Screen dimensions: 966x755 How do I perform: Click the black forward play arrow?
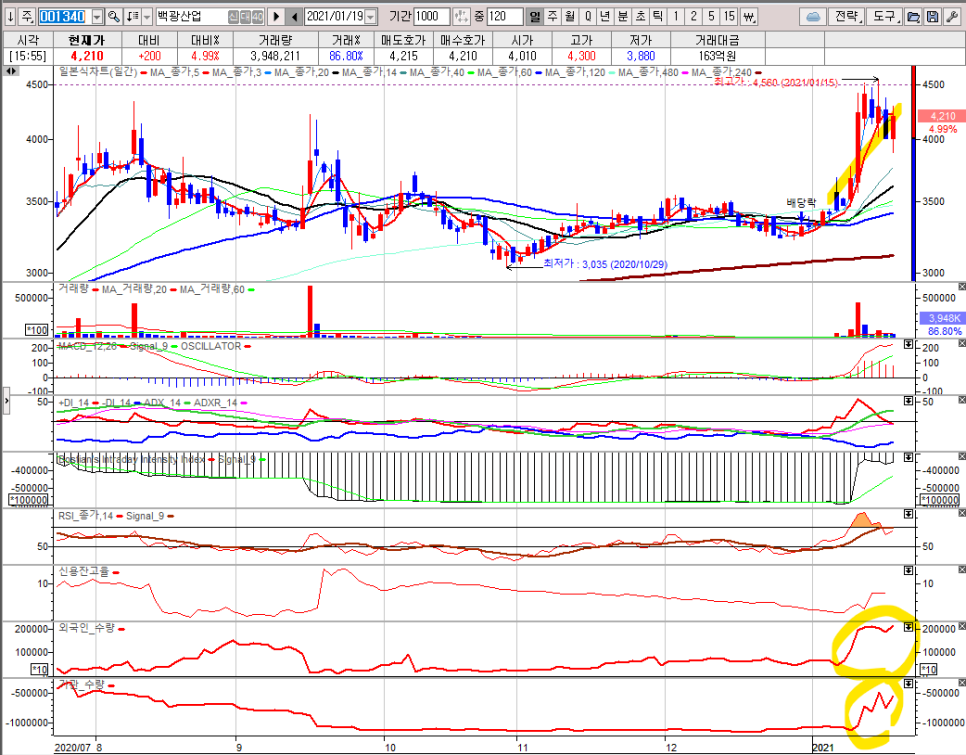(x=277, y=16)
